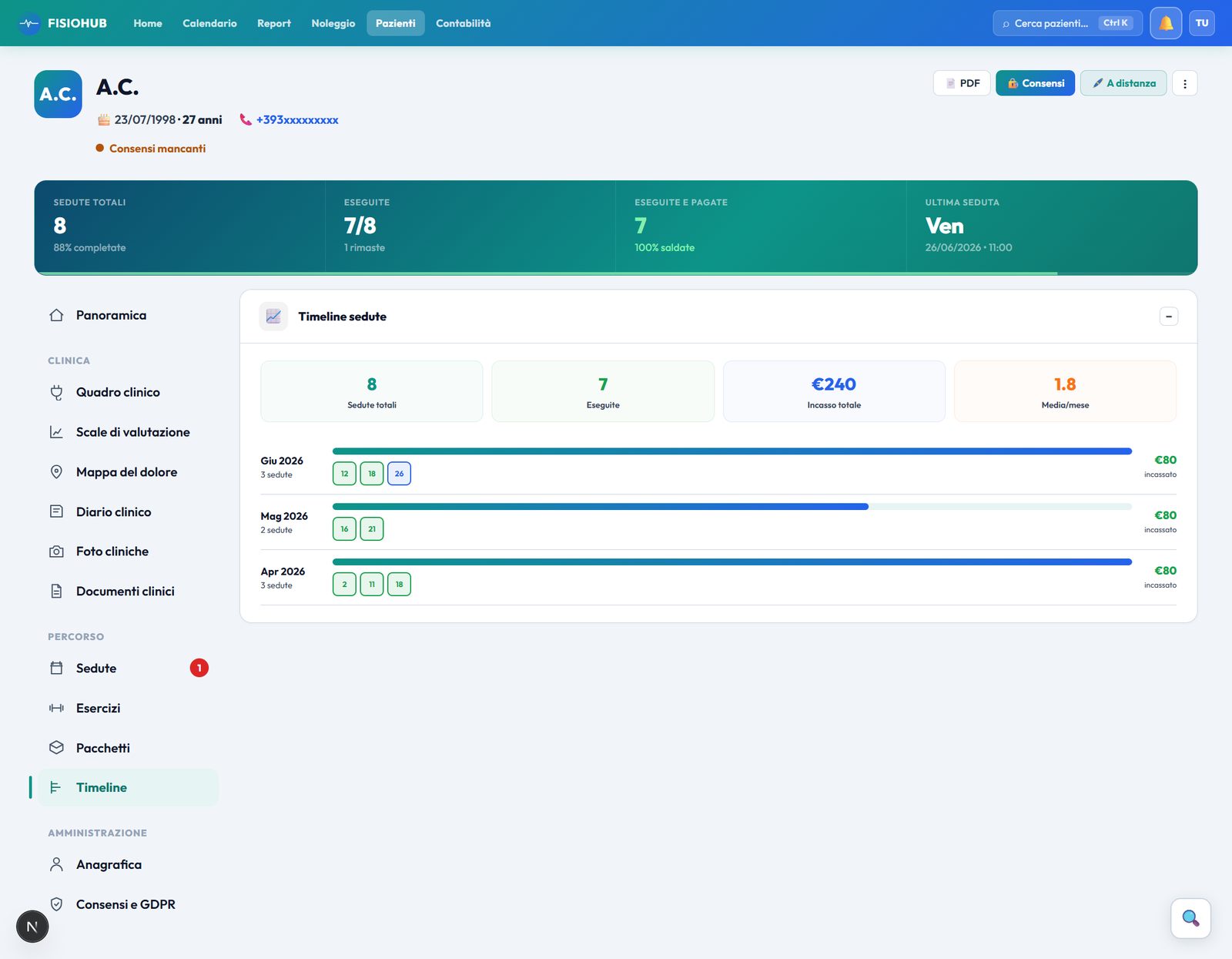Image resolution: width=1232 pixels, height=959 pixels.
Task: Open Anagrafica in the sidebar
Action: tap(128, 864)
